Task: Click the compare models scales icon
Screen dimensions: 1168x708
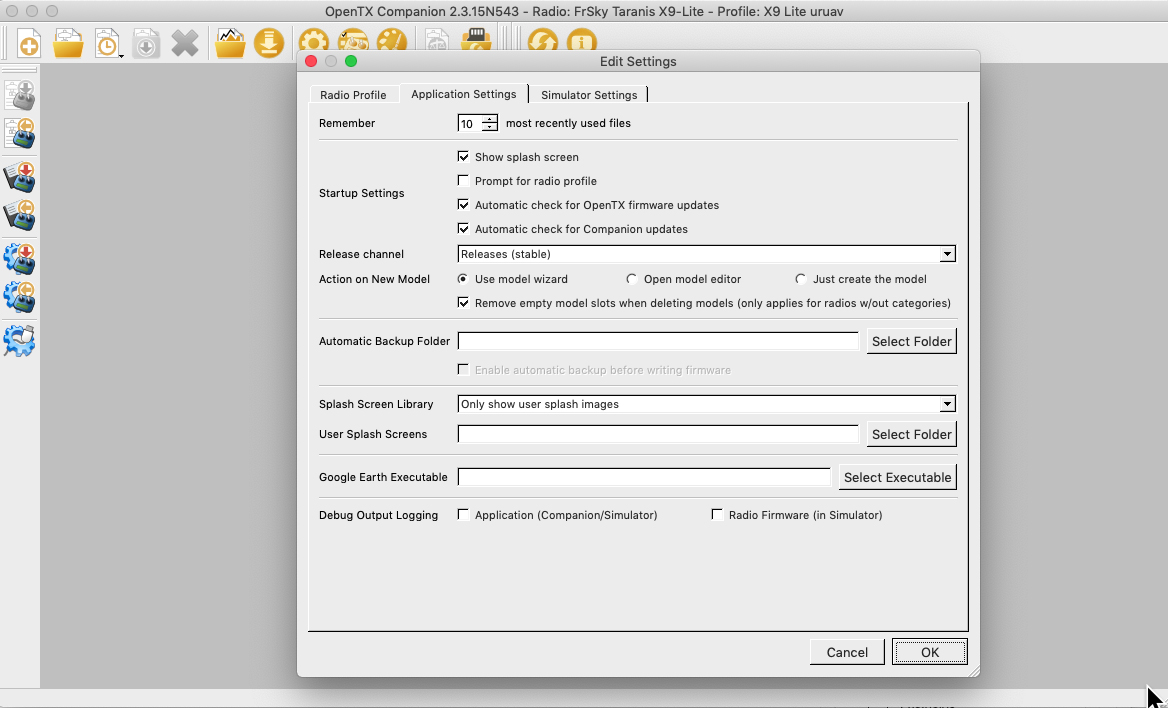Action: [437, 41]
